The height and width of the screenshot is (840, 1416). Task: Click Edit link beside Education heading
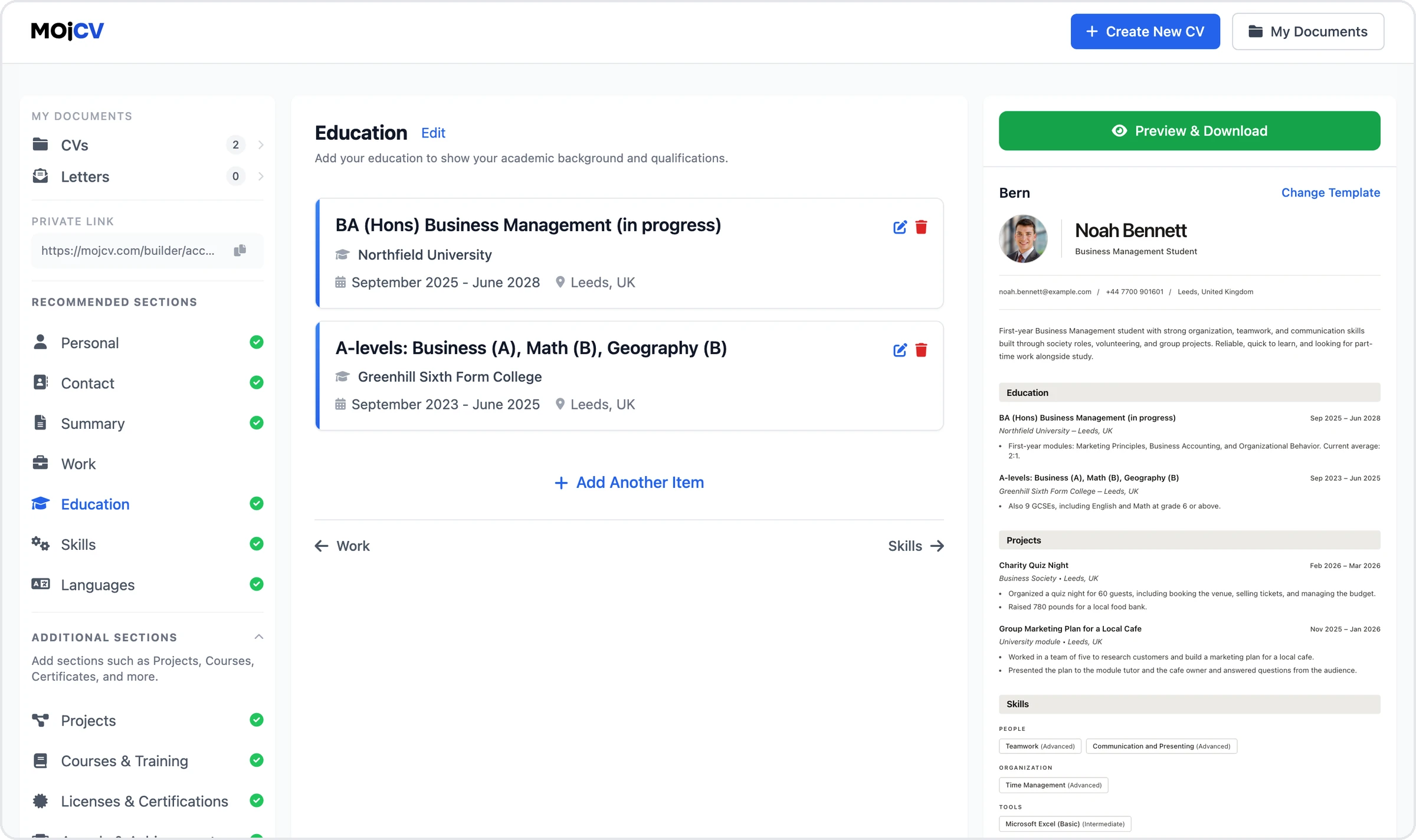433,133
